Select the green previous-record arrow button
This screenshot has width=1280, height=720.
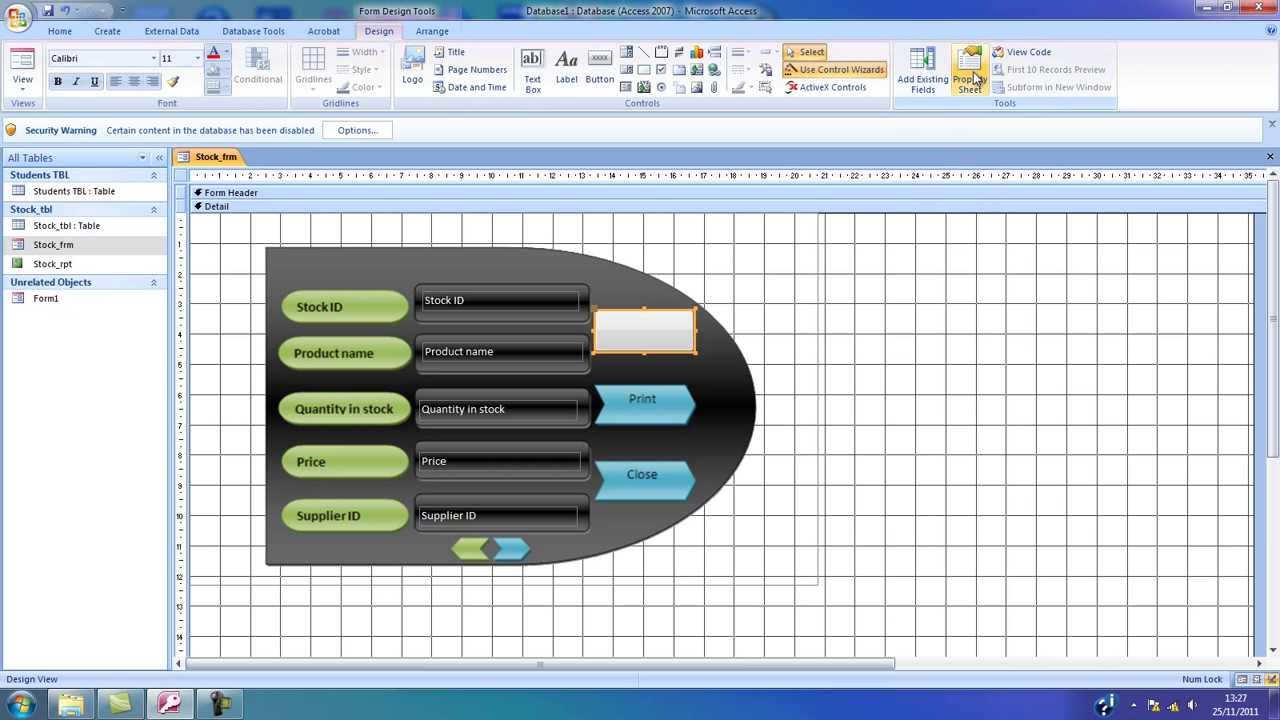471,548
